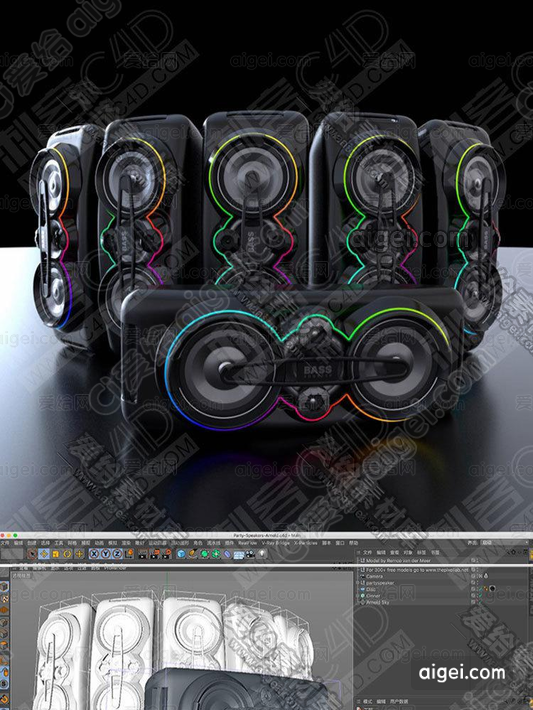The width and height of the screenshot is (533, 710).
Task: Activate the Move tool in toolbar
Action: click(x=44, y=554)
